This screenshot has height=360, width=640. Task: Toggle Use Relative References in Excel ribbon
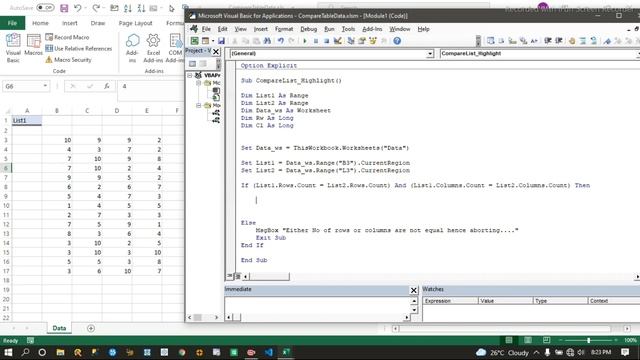[78, 49]
